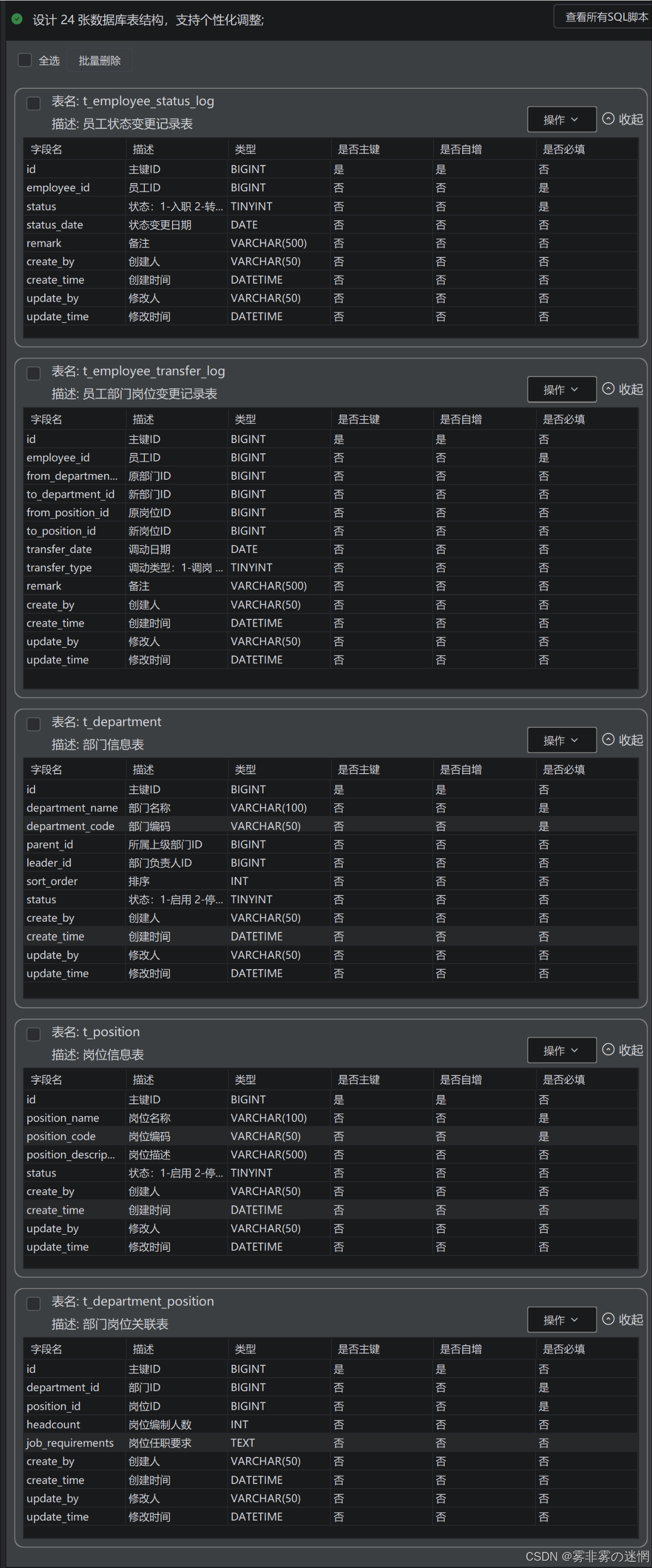Collapse the t_position table with 收起
The width and height of the screenshot is (652, 1568).
tap(623, 1050)
